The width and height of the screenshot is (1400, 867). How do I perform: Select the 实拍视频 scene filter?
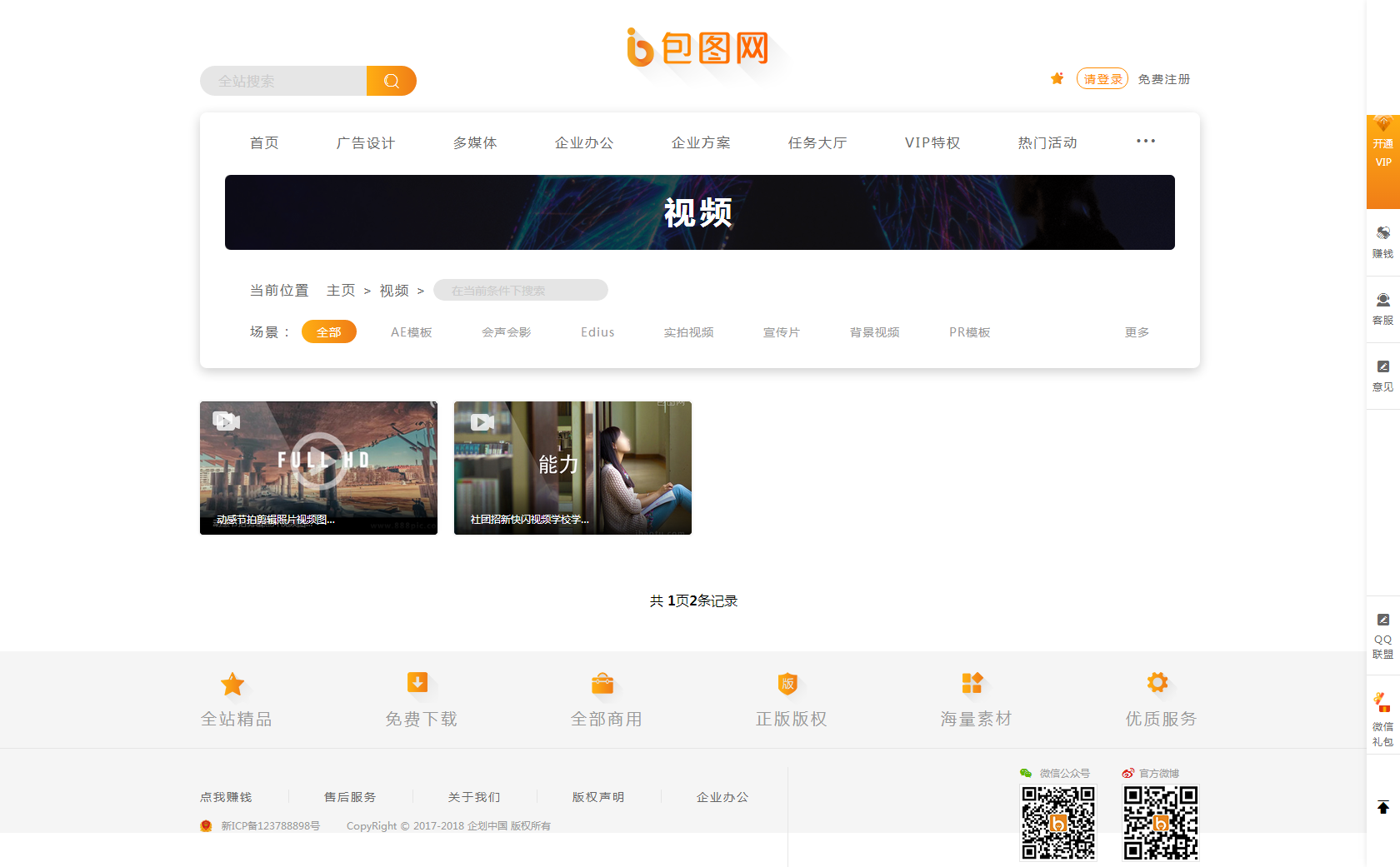[688, 332]
